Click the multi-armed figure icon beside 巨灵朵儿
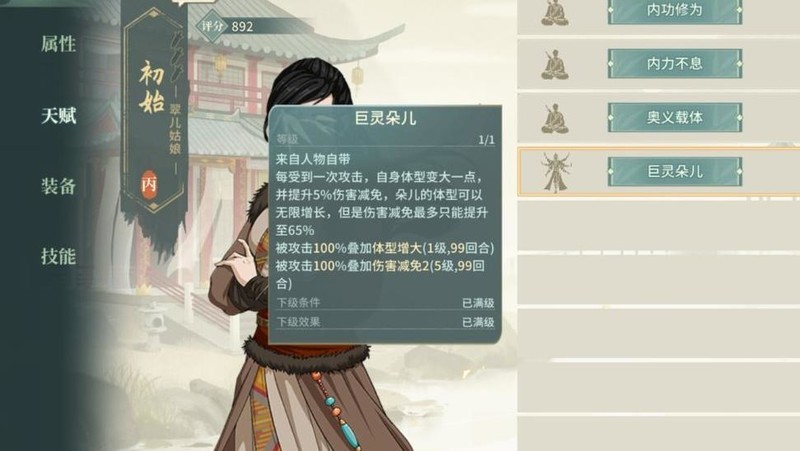 click(x=556, y=172)
